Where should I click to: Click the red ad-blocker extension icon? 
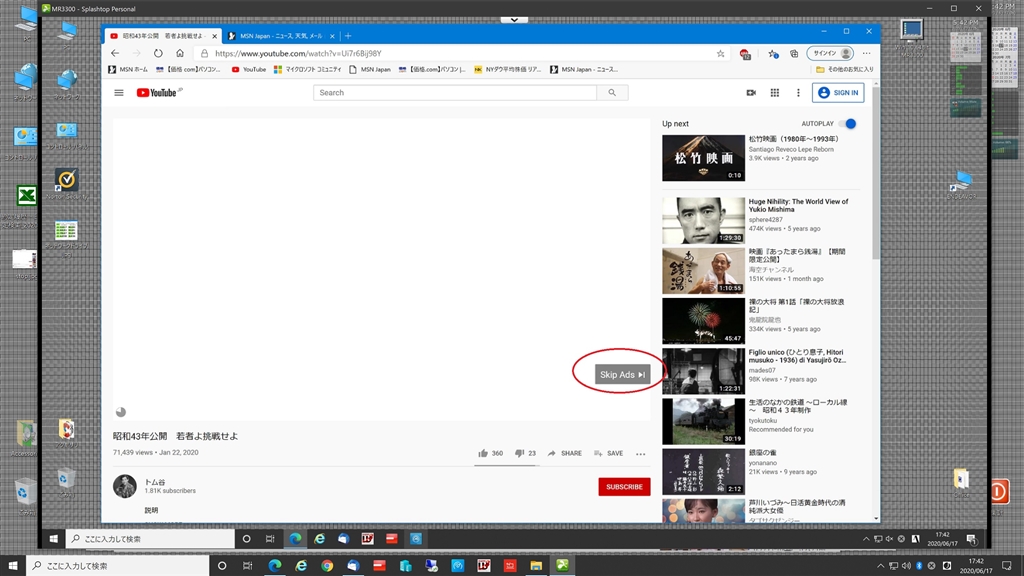coord(745,54)
